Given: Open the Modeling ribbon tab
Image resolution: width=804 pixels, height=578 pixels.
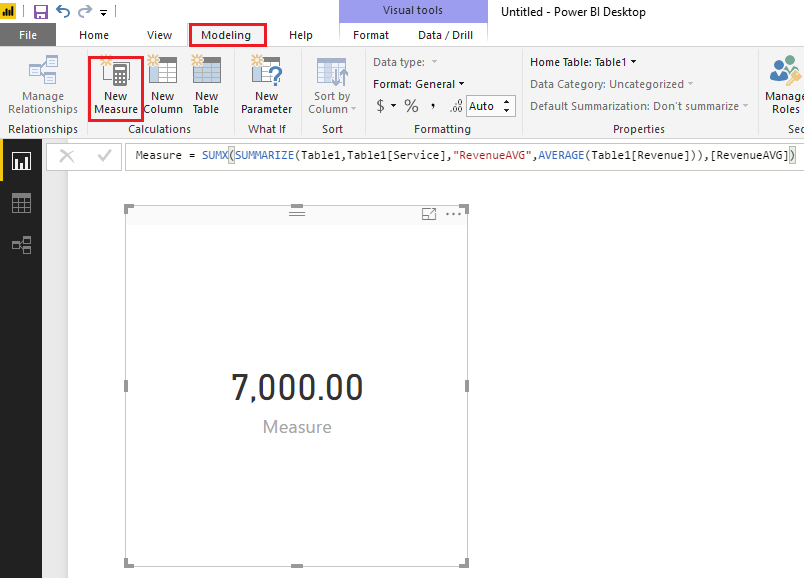Looking at the screenshot, I should (x=226, y=35).
